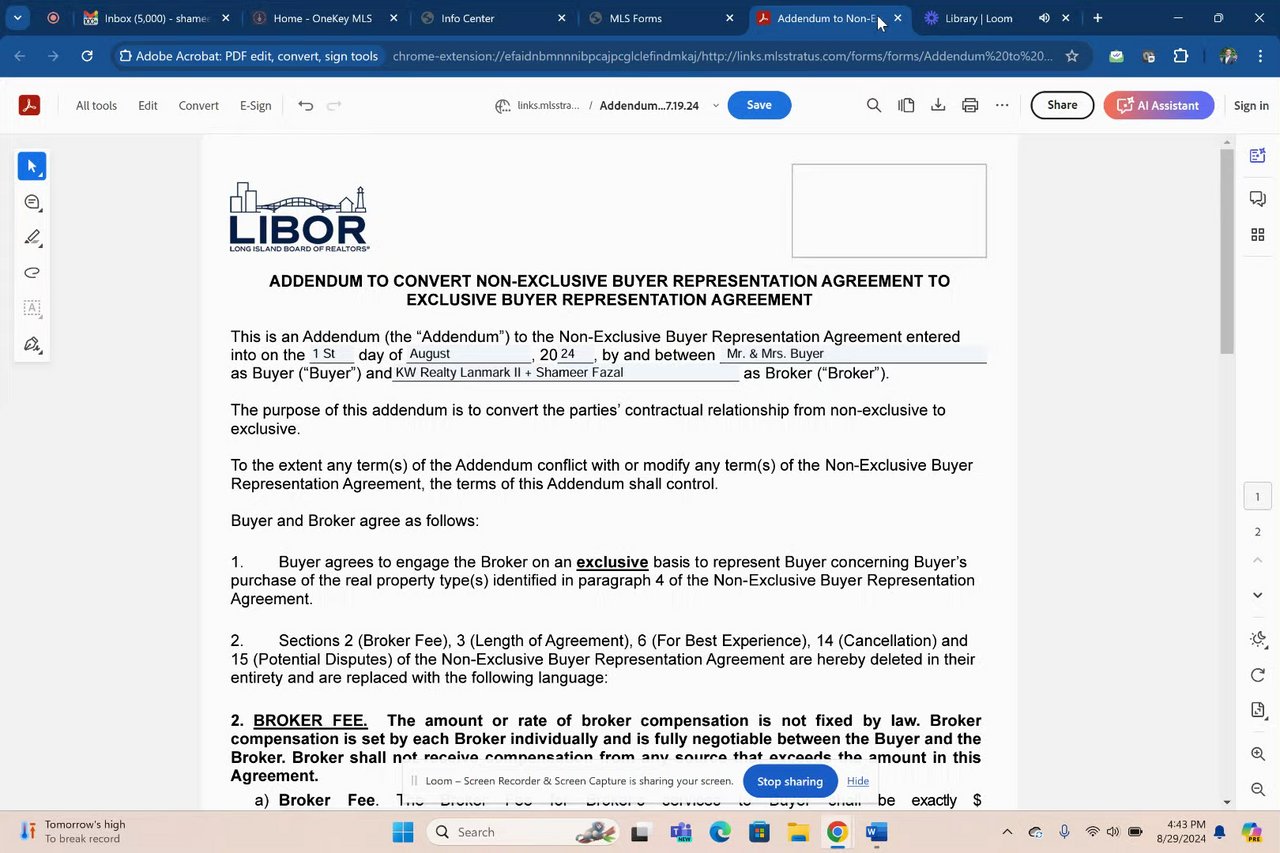Rotate the page view clockwise
This screenshot has width=1280, height=853.
(1258, 675)
